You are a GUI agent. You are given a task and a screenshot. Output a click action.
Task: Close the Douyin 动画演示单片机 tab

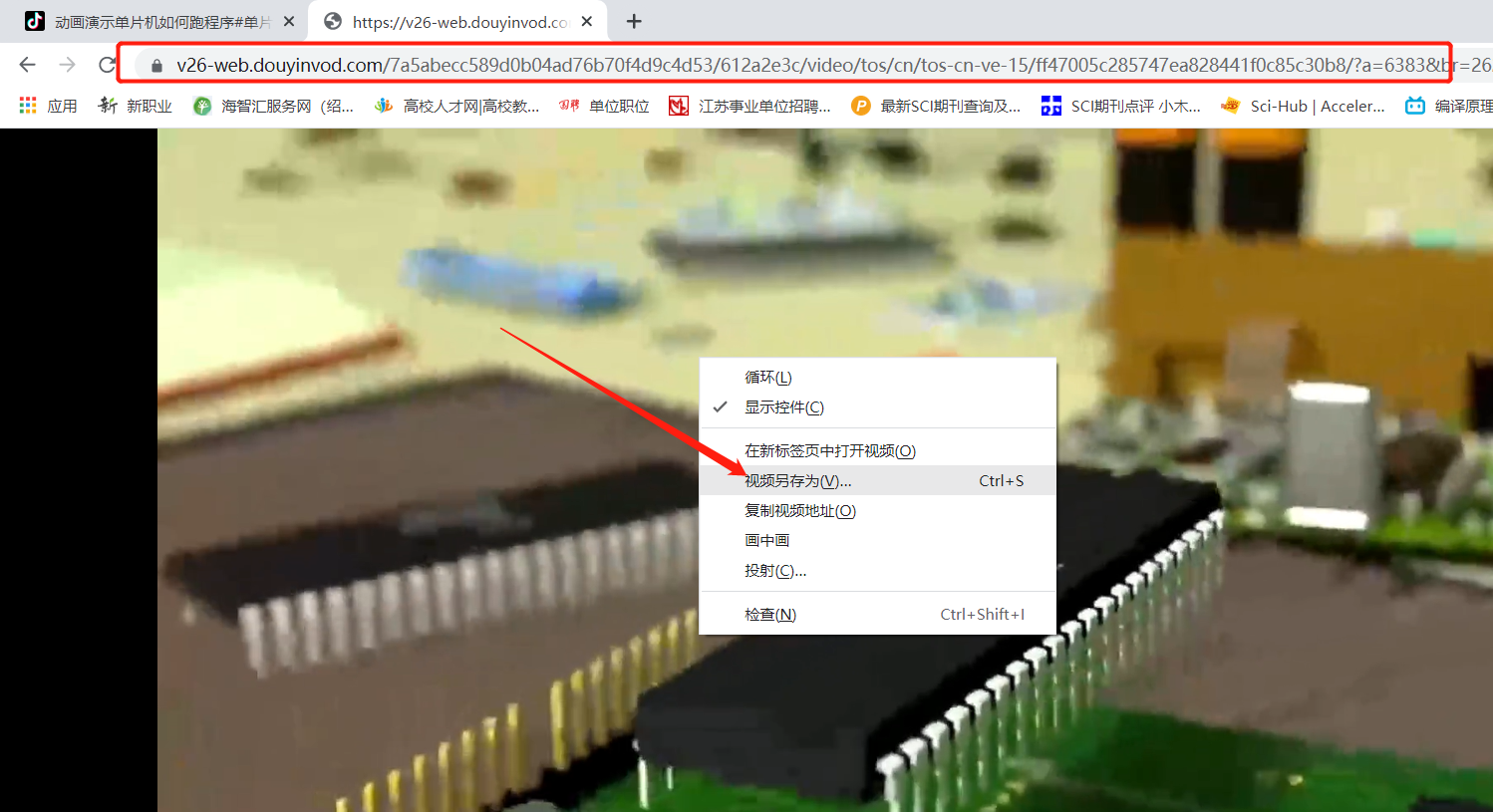288,21
